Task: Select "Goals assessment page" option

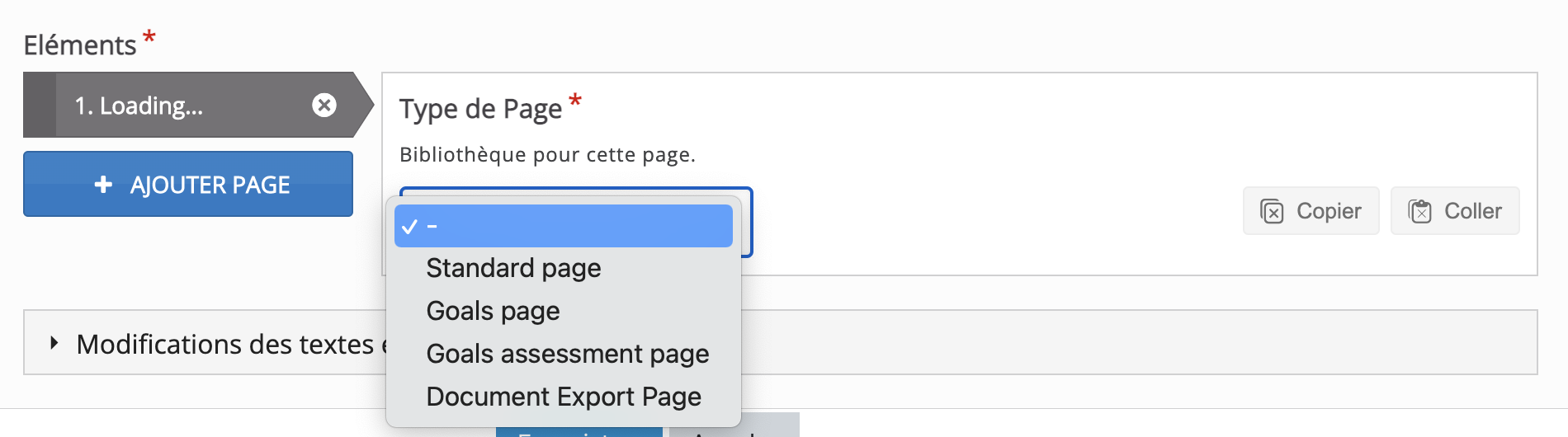Action: click(567, 354)
